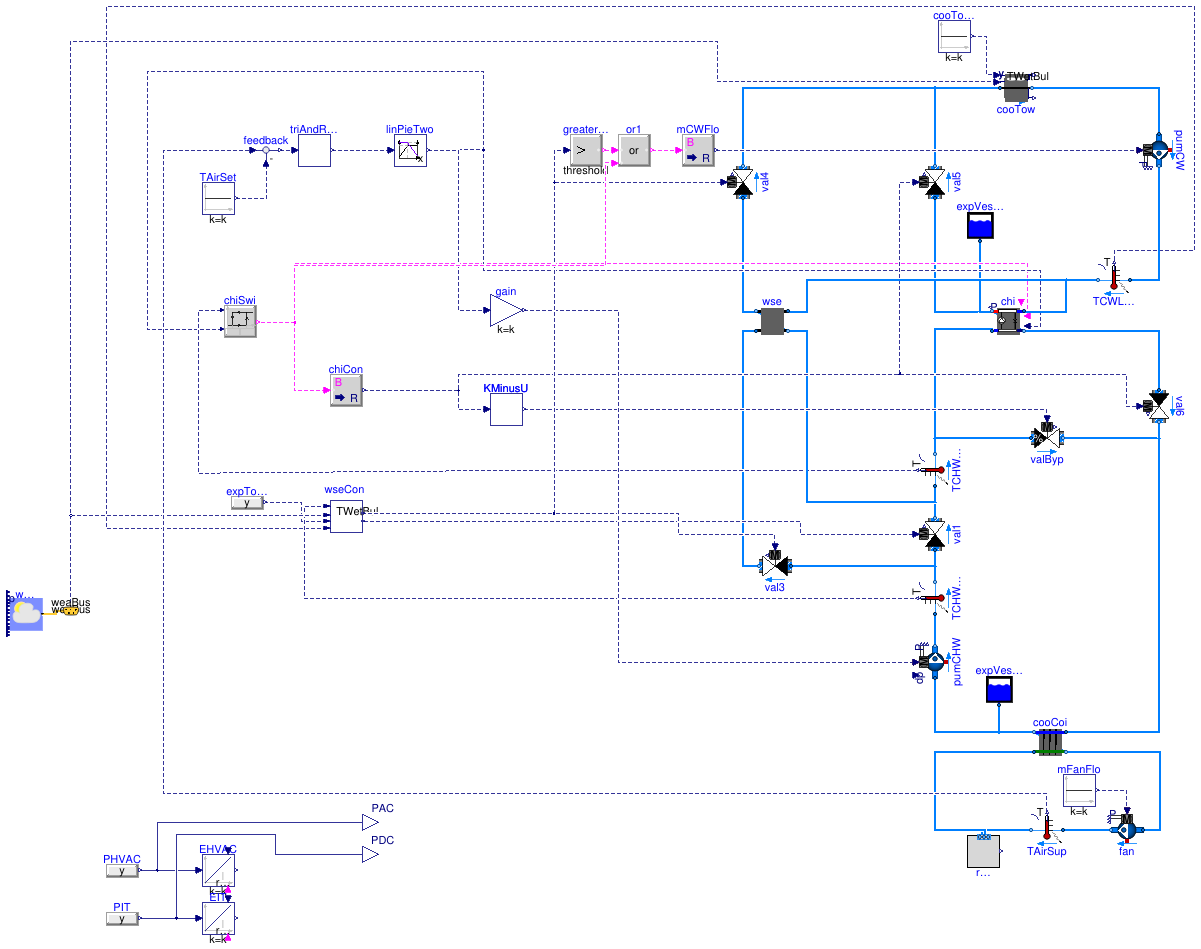The height and width of the screenshot is (949, 1201).
Task: Click the wseCon controller block
Action: pos(346,516)
